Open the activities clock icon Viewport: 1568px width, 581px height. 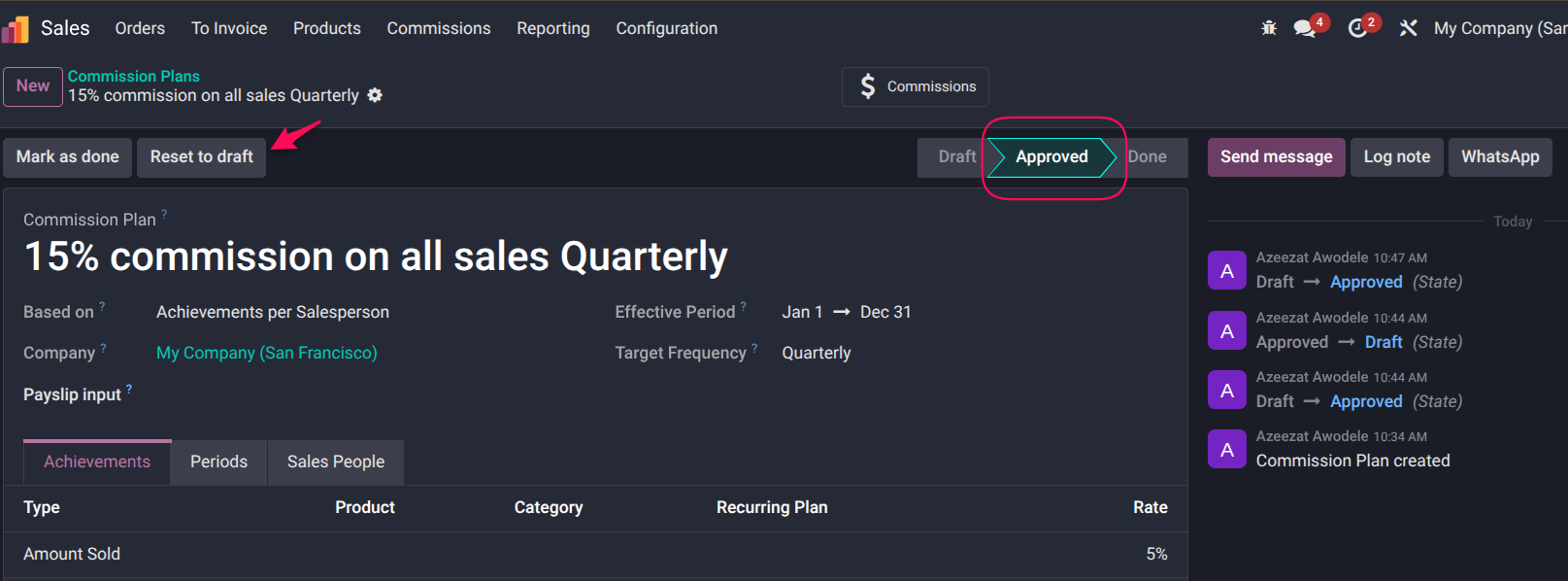click(1357, 28)
